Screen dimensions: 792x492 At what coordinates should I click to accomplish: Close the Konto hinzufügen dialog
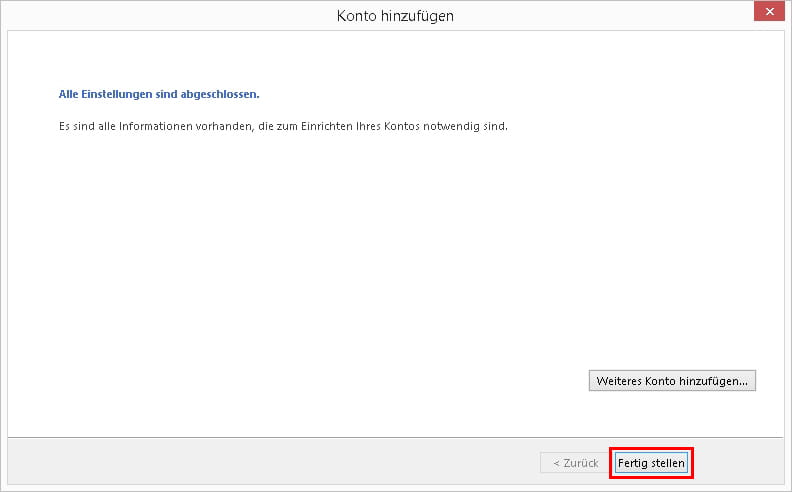coord(769,11)
